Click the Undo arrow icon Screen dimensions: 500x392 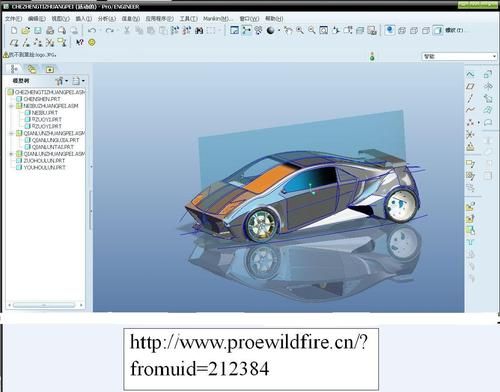pyautogui.click(x=92, y=31)
